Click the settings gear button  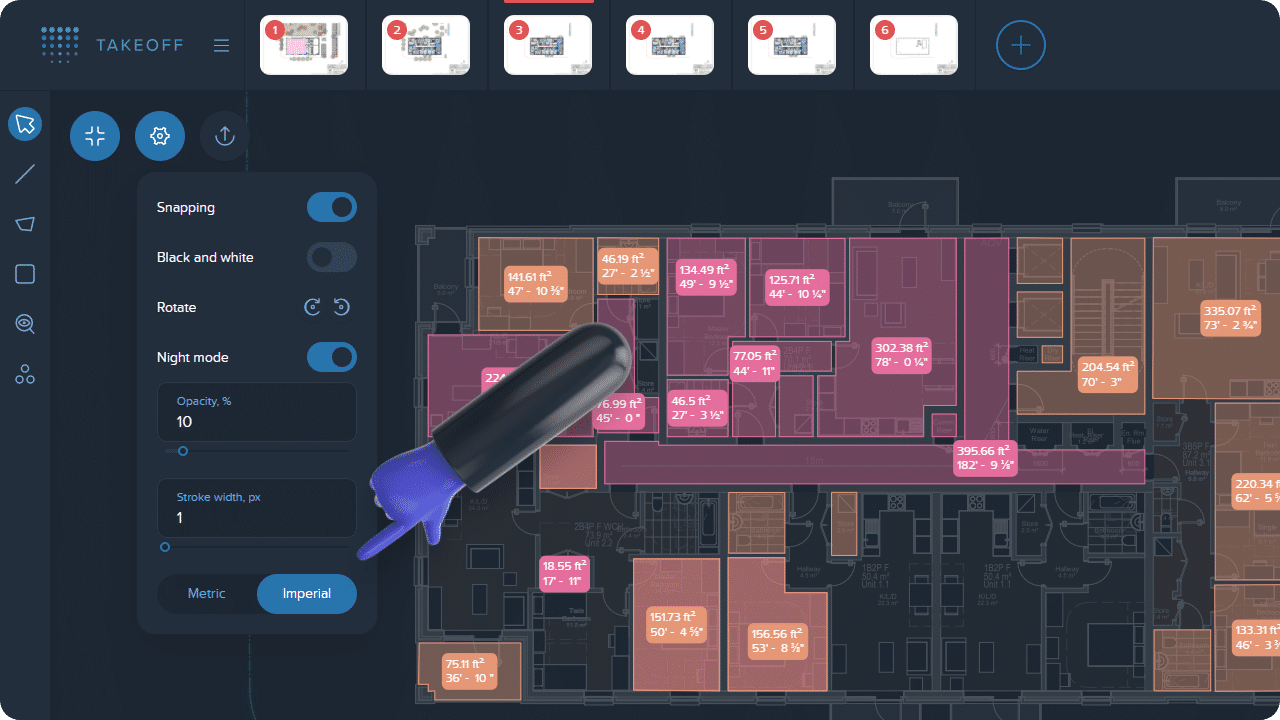[160, 137]
